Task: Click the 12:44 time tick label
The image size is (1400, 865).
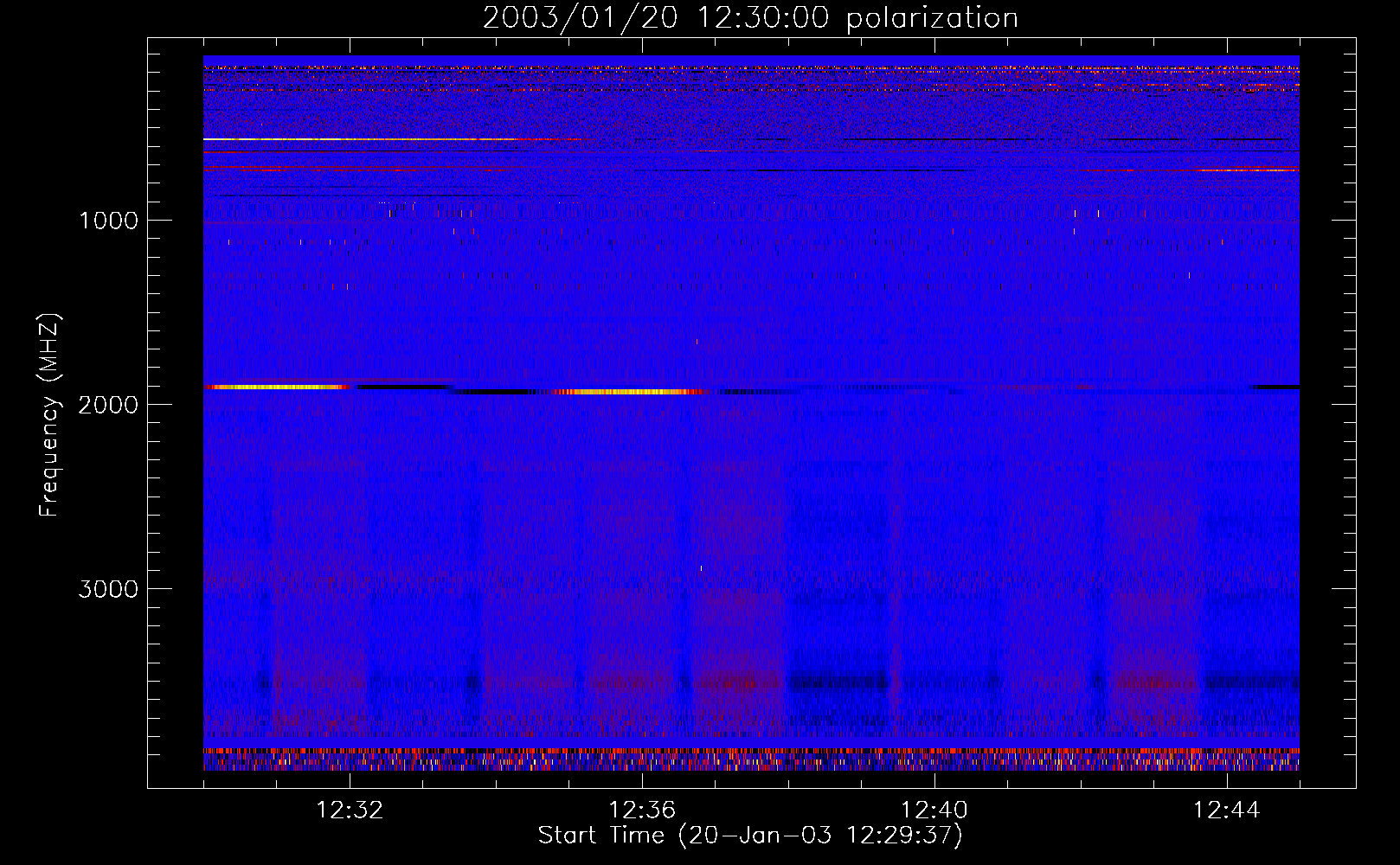Action: (x=1227, y=811)
